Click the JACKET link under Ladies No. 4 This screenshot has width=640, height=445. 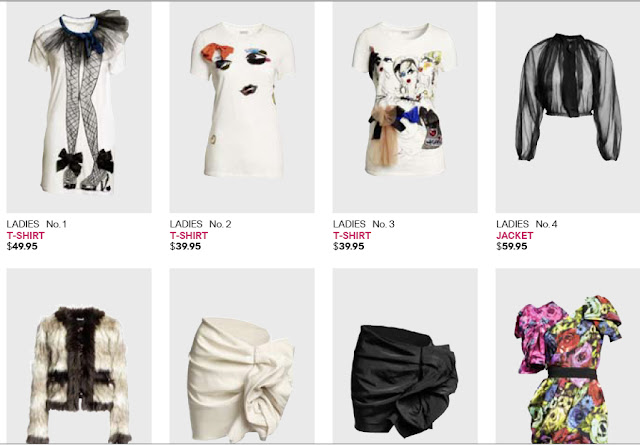click(515, 236)
